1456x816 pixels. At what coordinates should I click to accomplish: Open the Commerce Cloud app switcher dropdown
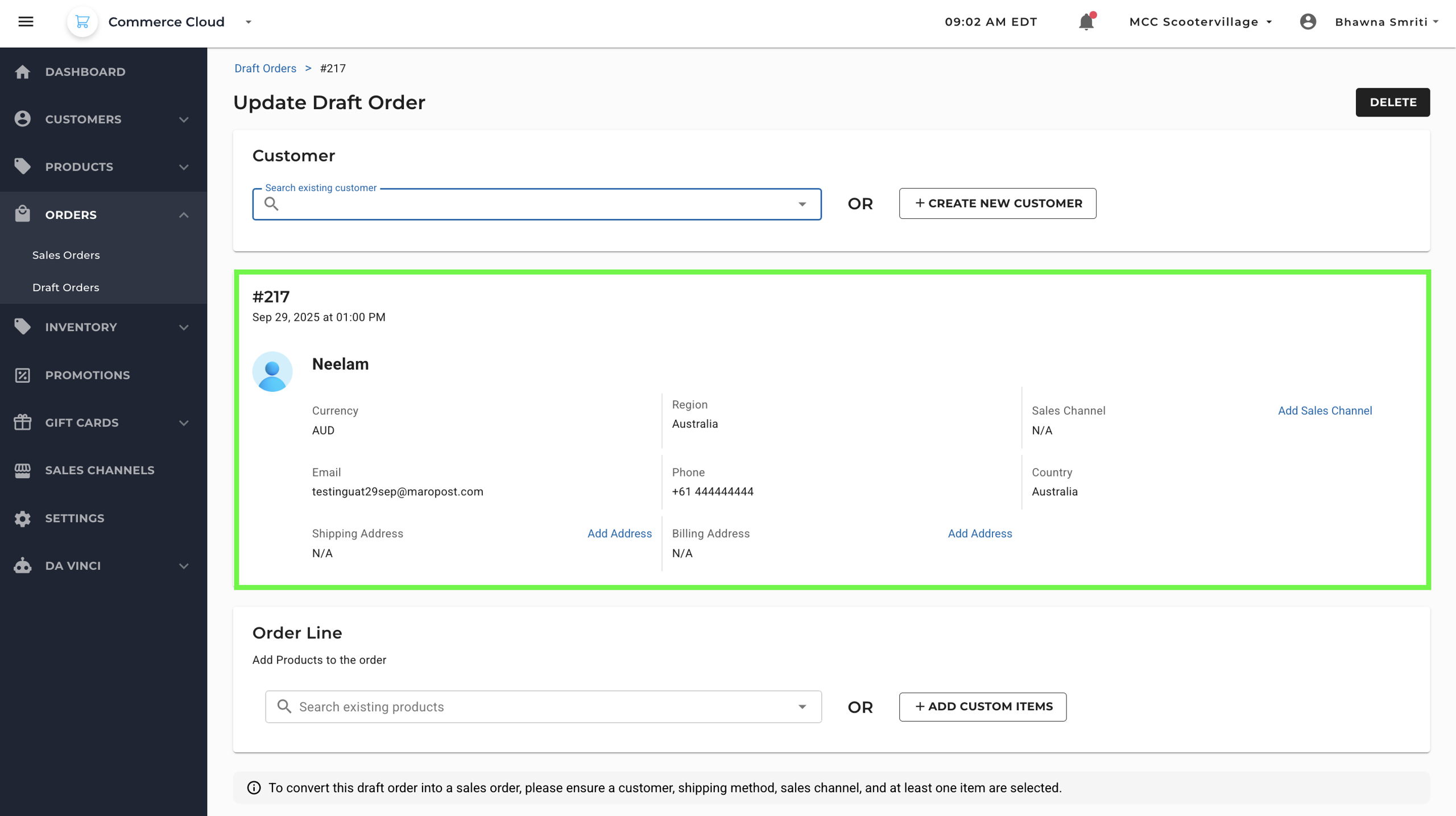tap(249, 22)
